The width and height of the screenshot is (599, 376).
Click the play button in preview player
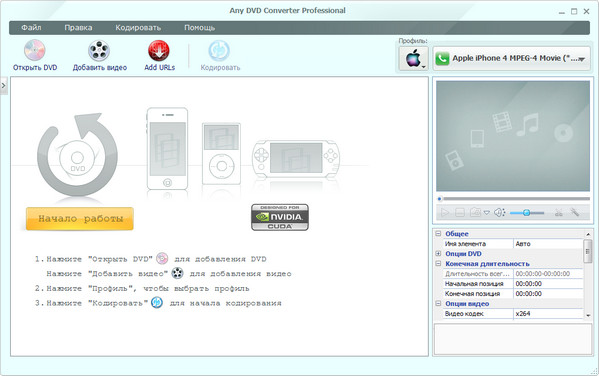point(445,212)
